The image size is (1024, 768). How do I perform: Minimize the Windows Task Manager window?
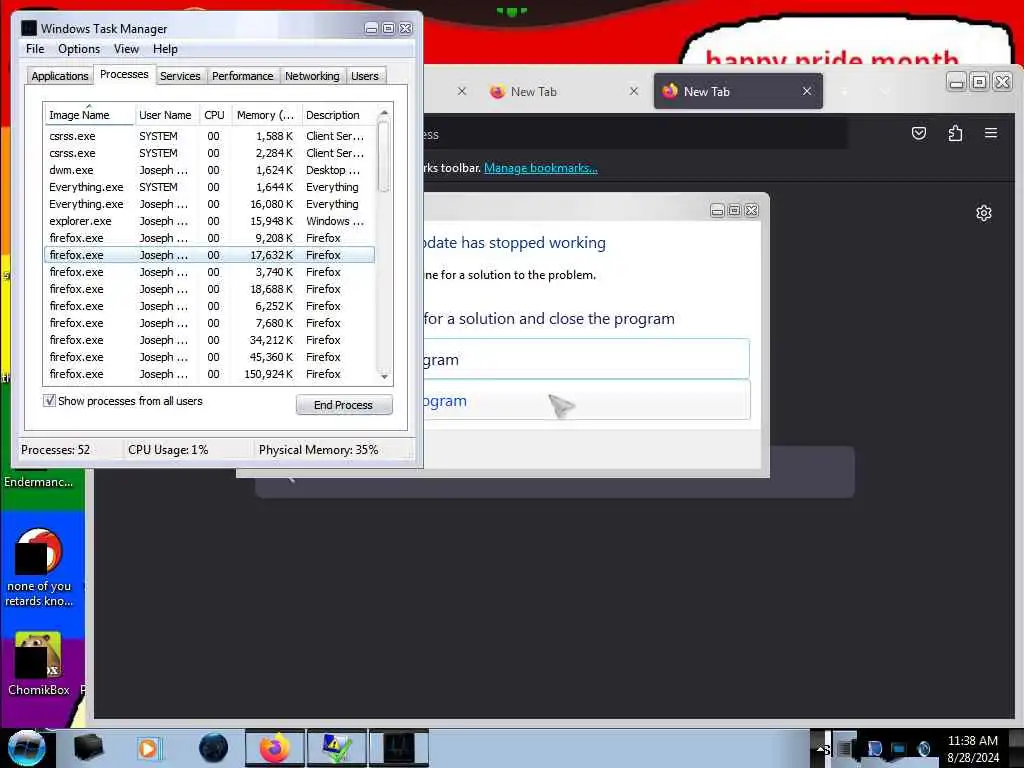click(371, 28)
